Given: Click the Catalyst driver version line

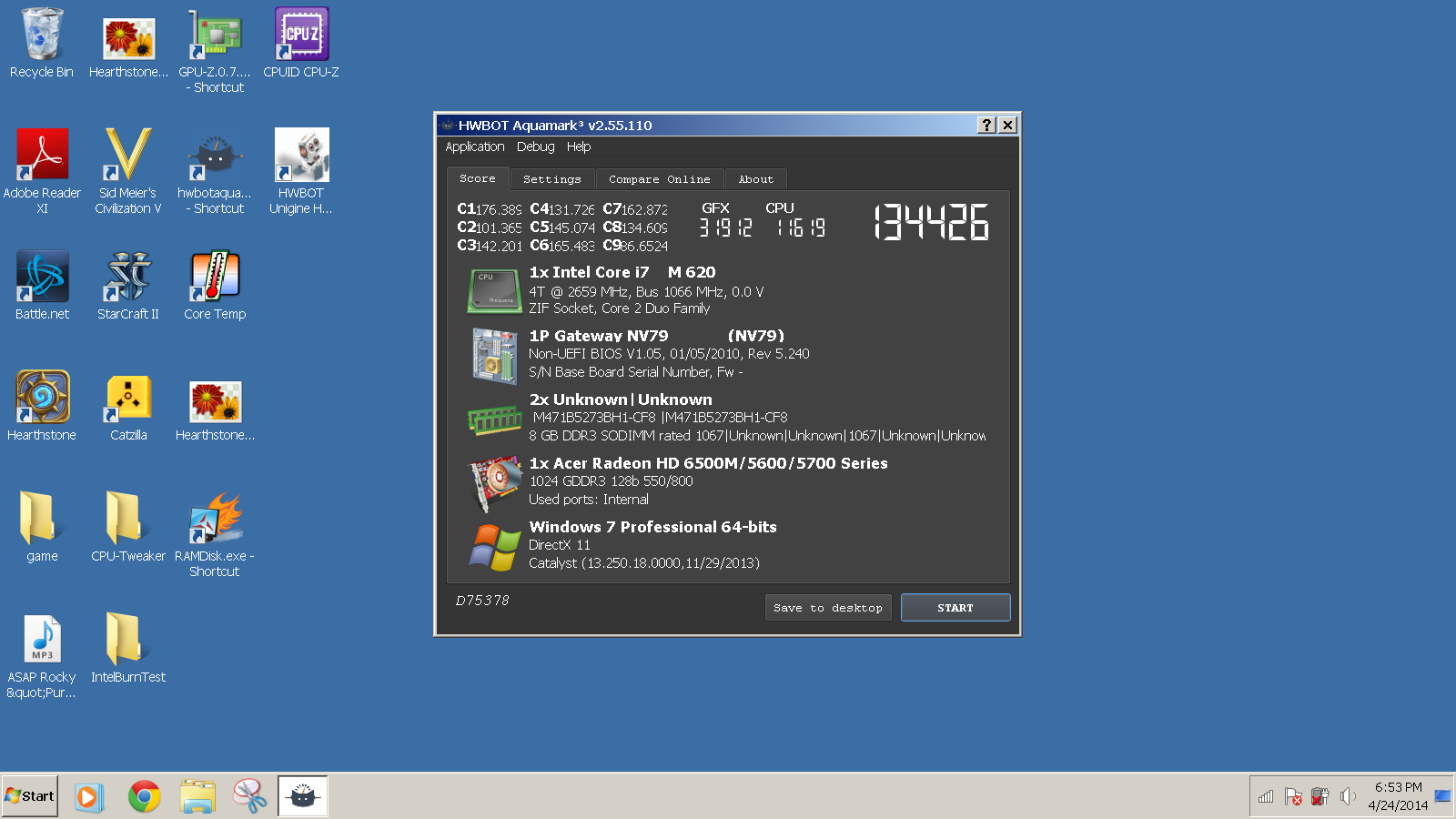Looking at the screenshot, I should point(644,563).
